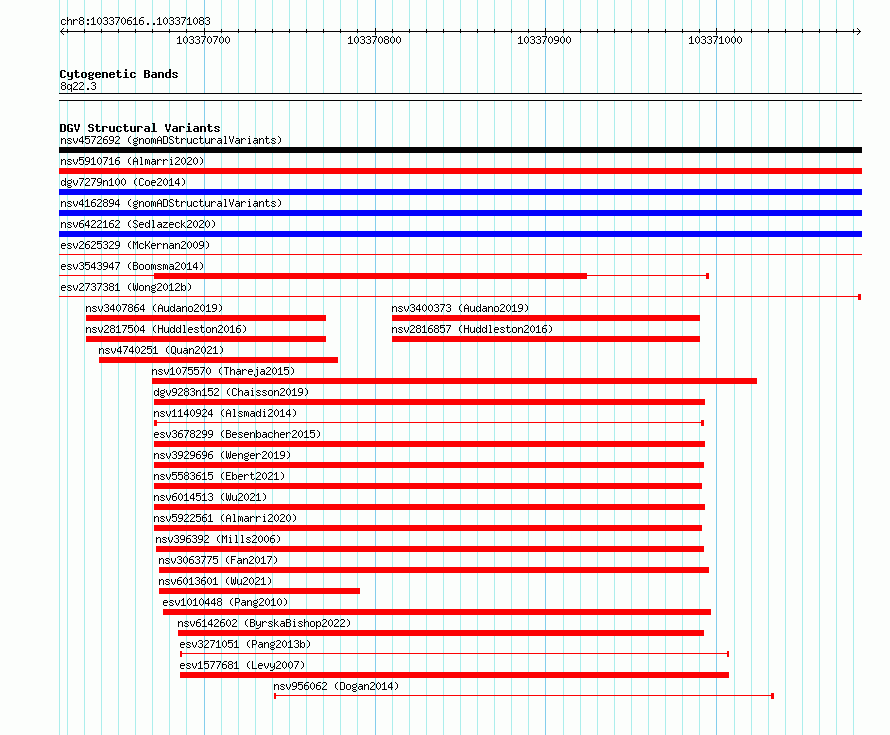Screen dimensions: 890x735
Task: Click the nsv4572692 gnomADStructuralVariants label
Action: 171,140
